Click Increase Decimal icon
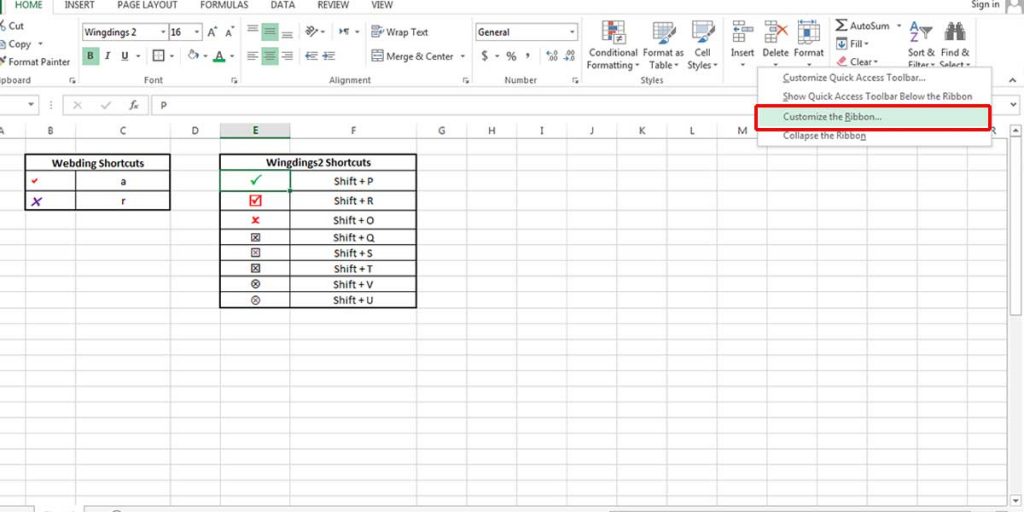The image size is (1024, 512). pos(552,56)
